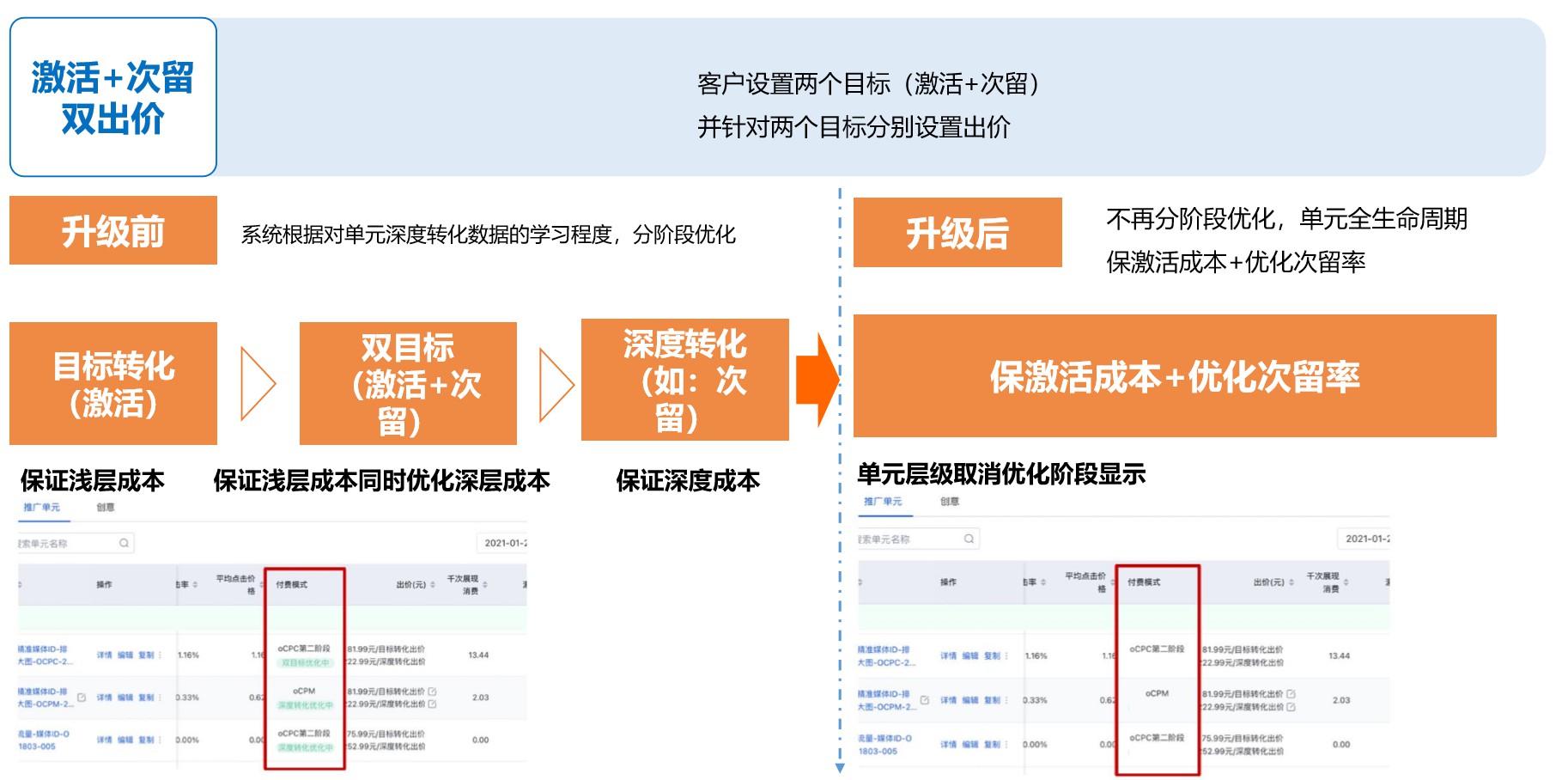Screen dimensions: 1568x780
Task: Sort by 出价(元) arrows in 升级前 table
Action: (433, 584)
